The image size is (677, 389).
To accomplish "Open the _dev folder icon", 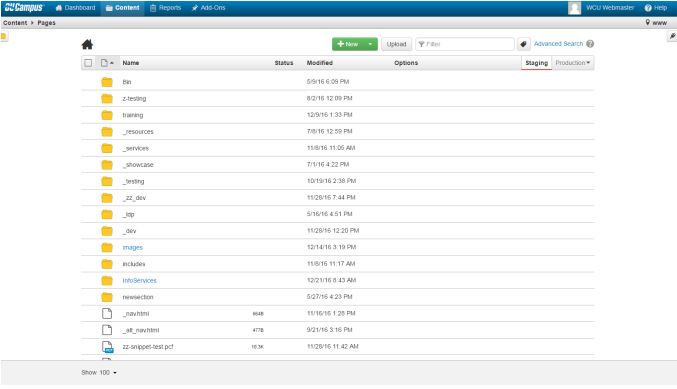I will (x=107, y=231).
